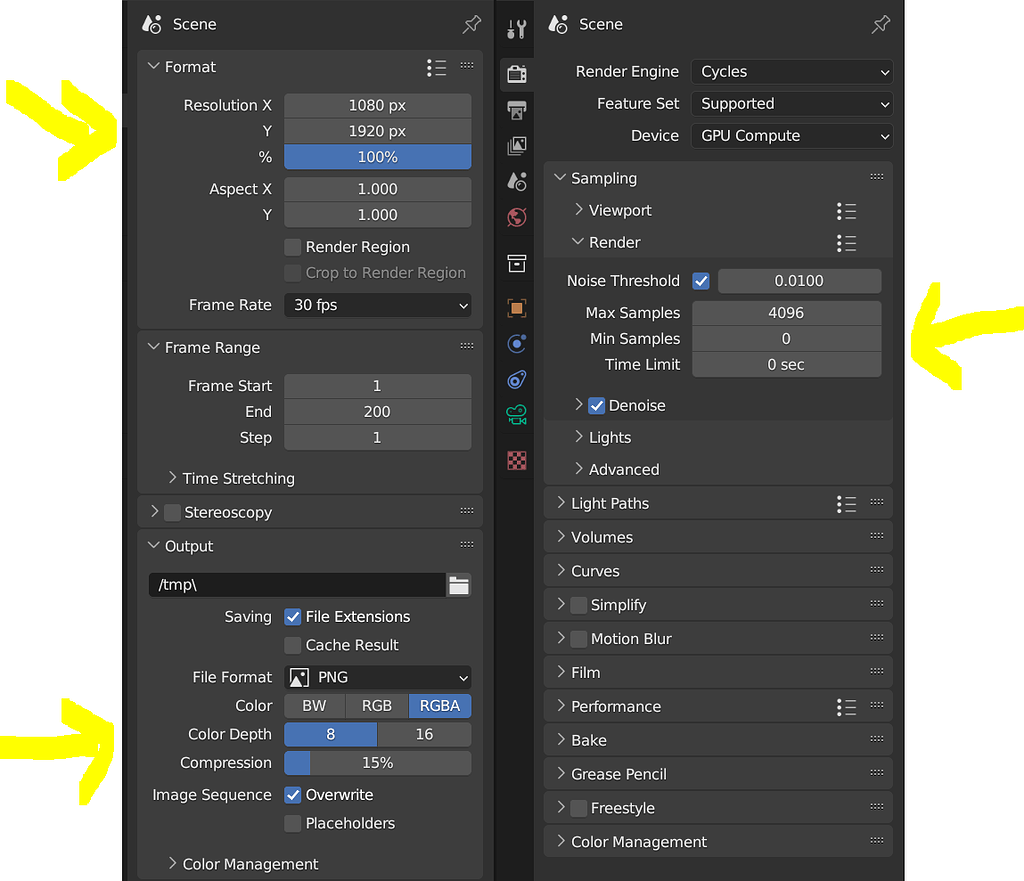The image size is (1024, 881).
Task: Enable the Motion Blur checkbox
Action: point(578,639)
